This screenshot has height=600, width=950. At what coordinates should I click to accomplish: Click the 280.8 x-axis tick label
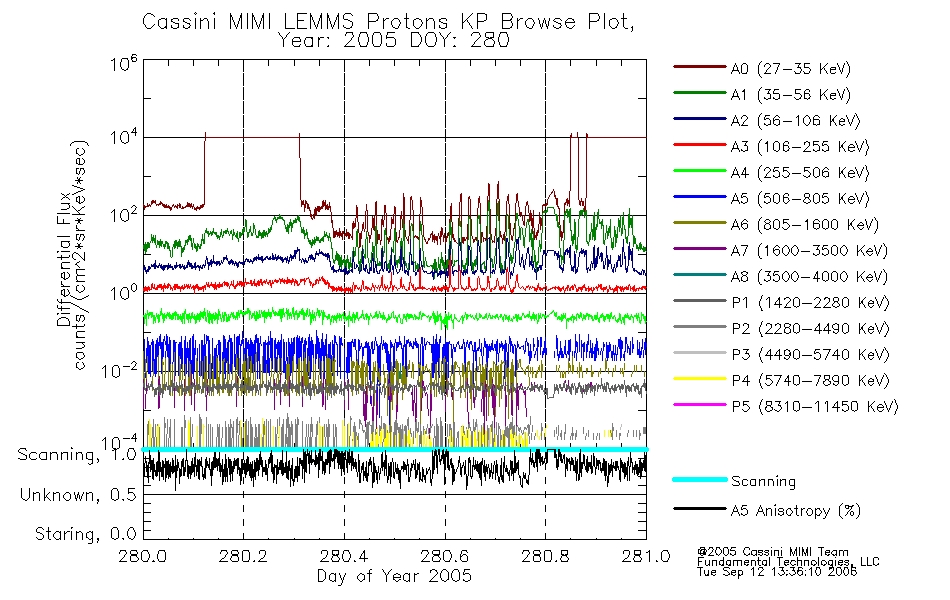tap(545, 556)
